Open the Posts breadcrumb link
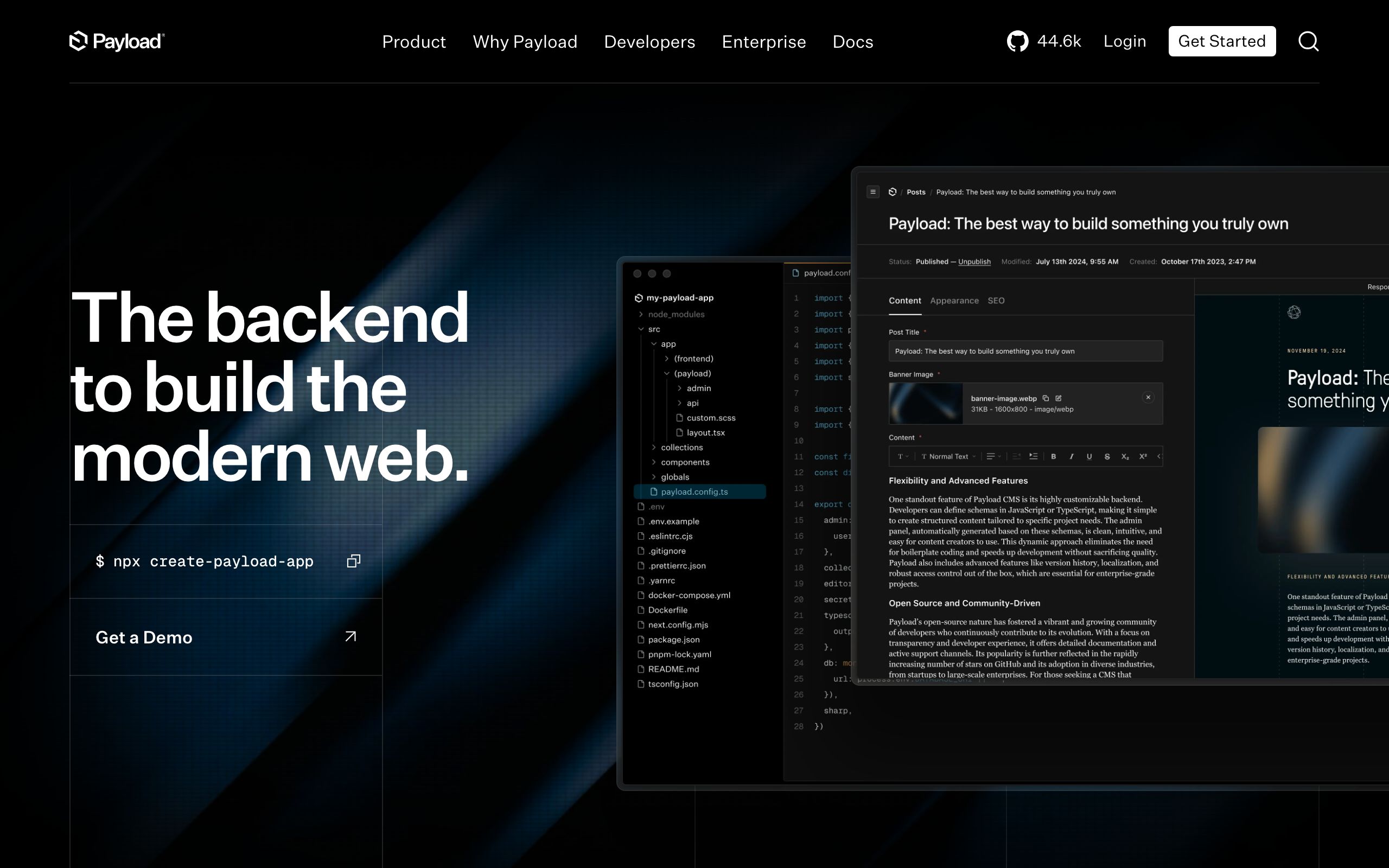The width and height of the screenshot is (1389, 868). tap(915, 192)
